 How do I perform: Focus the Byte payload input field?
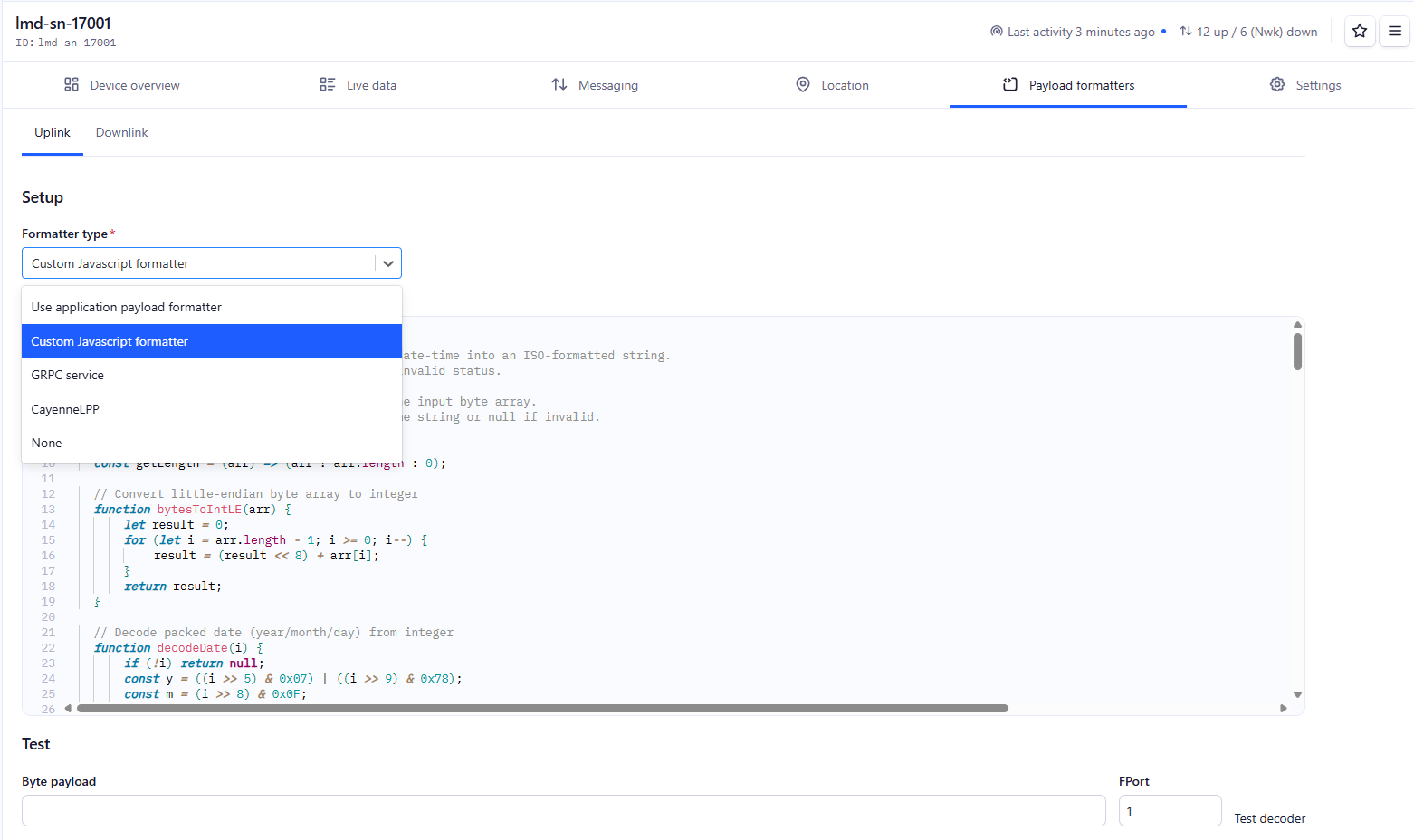pyautogui.click(x=563, y=811)
